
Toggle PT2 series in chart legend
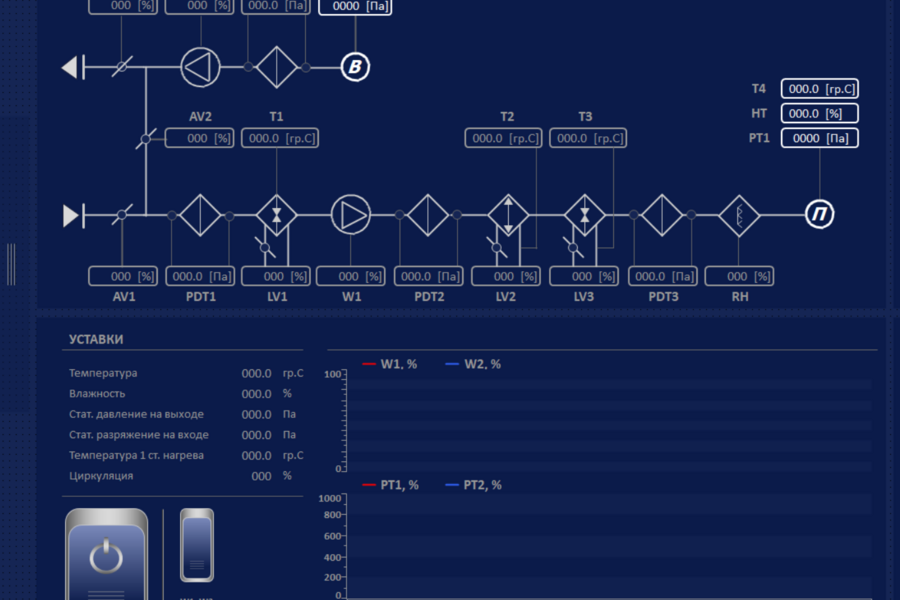click(473, 485)
